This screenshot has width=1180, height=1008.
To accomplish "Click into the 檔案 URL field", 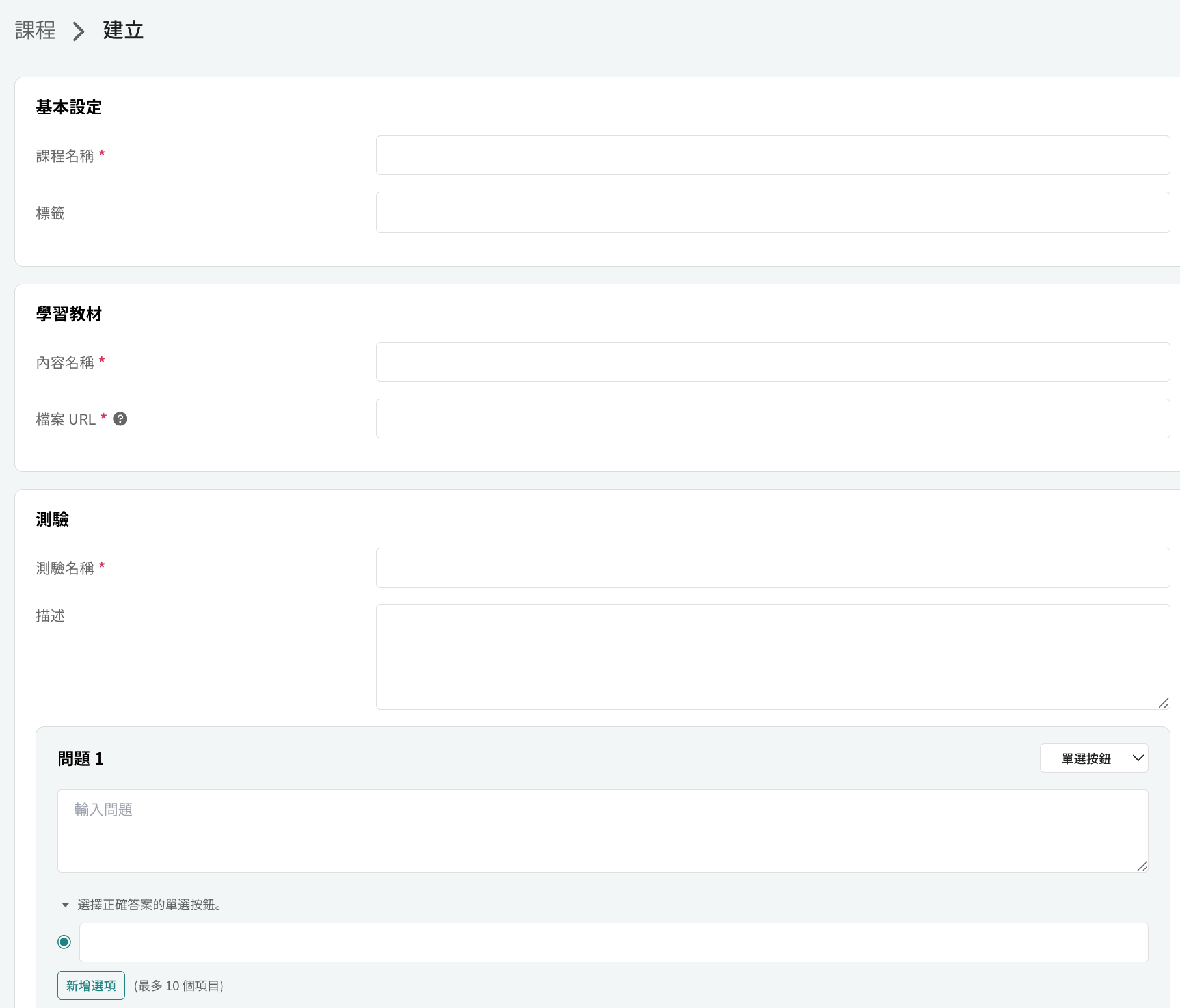I will click(x=773, y=418).
